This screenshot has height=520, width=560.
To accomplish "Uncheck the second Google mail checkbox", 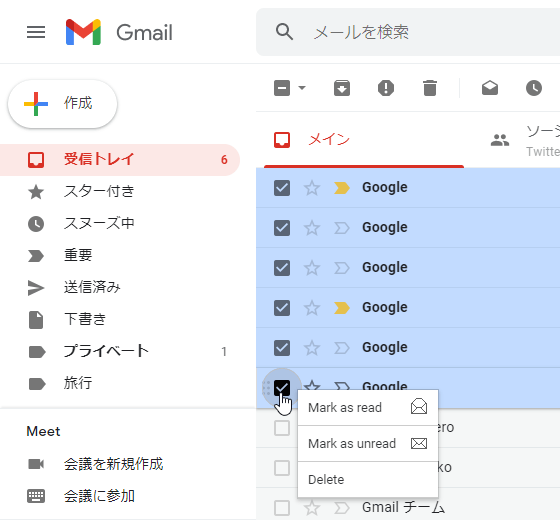I will 282,228.
